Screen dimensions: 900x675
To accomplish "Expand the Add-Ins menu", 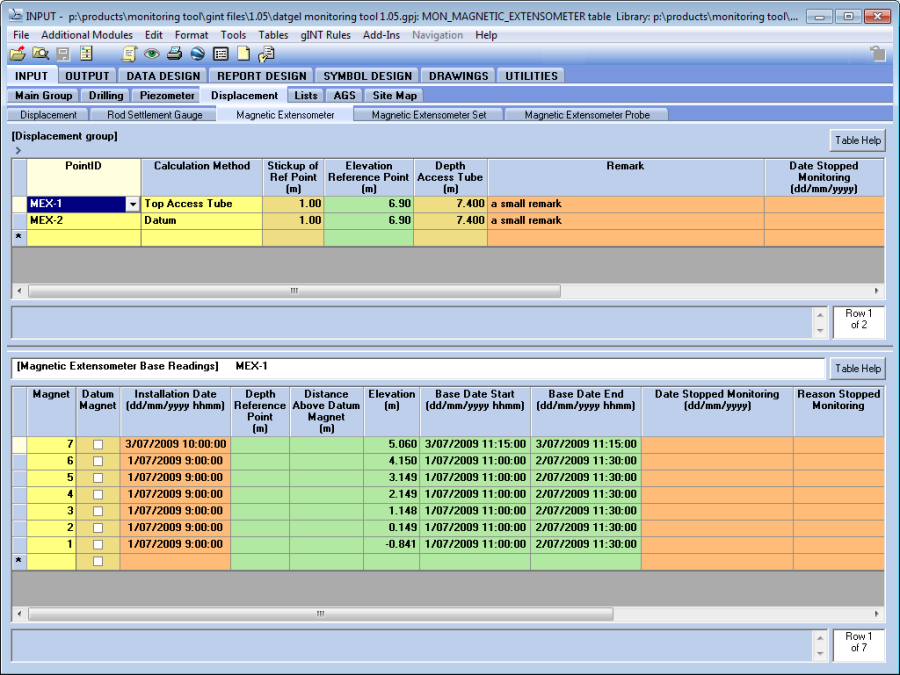I will click(380, 35).
